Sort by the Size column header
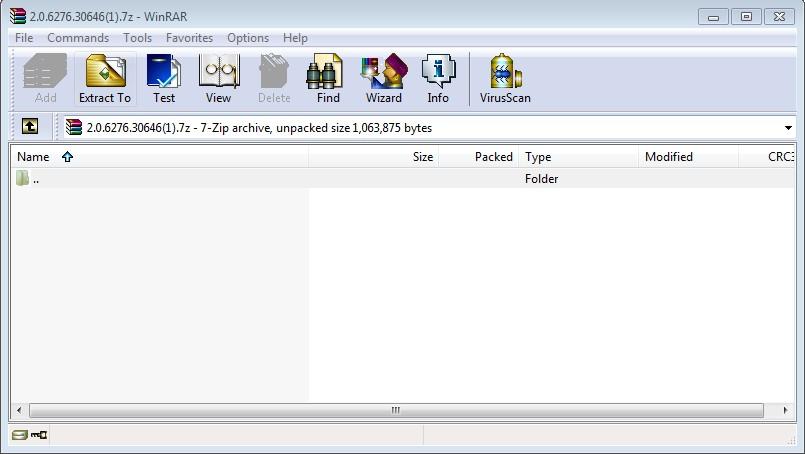The height and width of the screenshot is (454, 805). tap(373, 157)
